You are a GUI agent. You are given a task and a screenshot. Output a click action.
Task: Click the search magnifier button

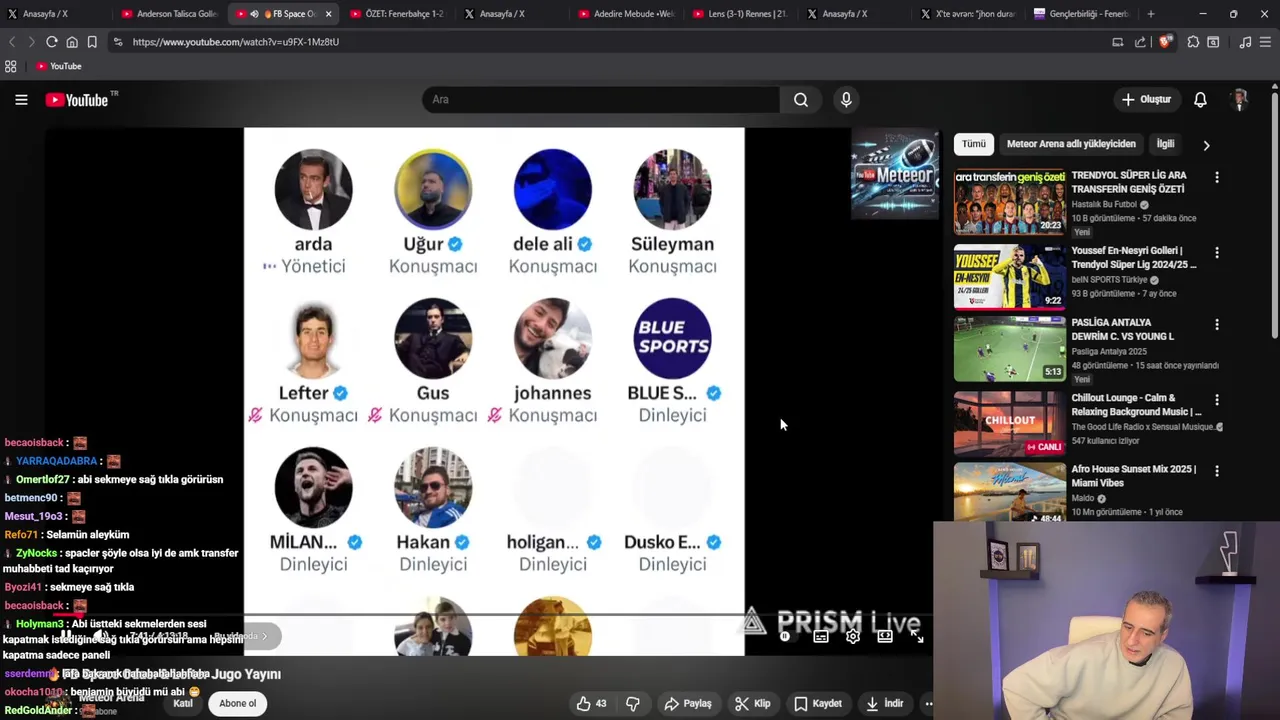point(801,99)
